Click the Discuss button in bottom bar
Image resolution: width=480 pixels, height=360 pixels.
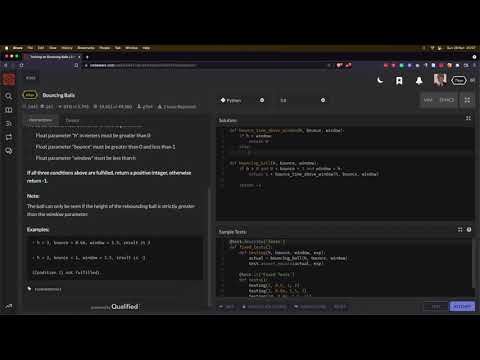click(x=310, y=307)
